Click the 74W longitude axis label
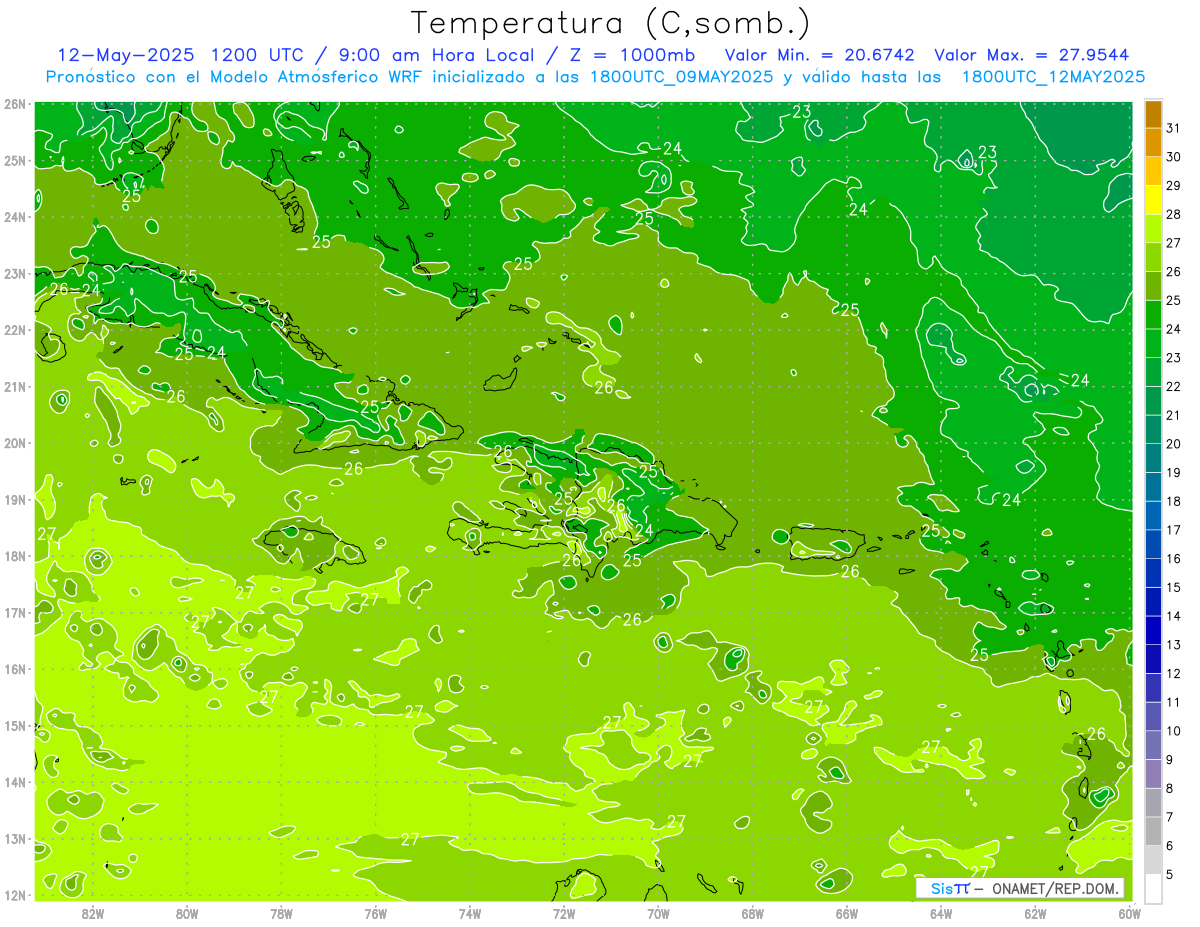Image resolution: width=1200 pixels, height=927 pixels. click(470, 914)
